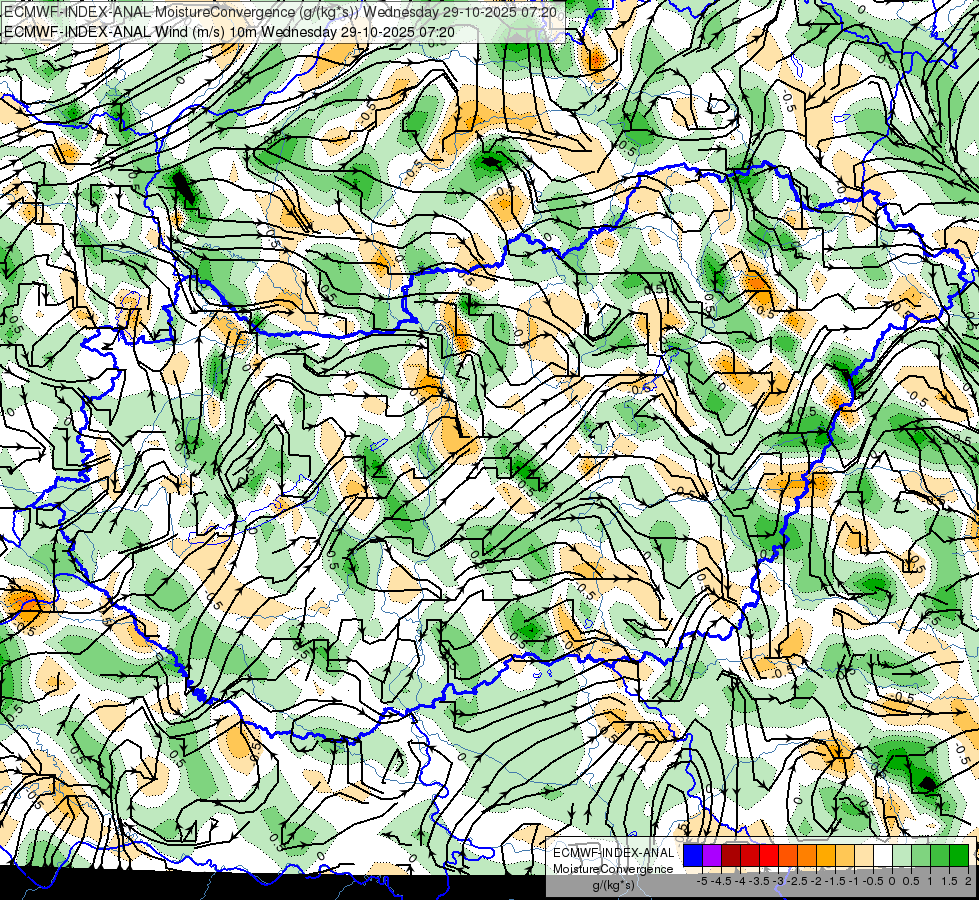
Task: Click the -3.5 tick label in the legend
Action: coord(759,881)
